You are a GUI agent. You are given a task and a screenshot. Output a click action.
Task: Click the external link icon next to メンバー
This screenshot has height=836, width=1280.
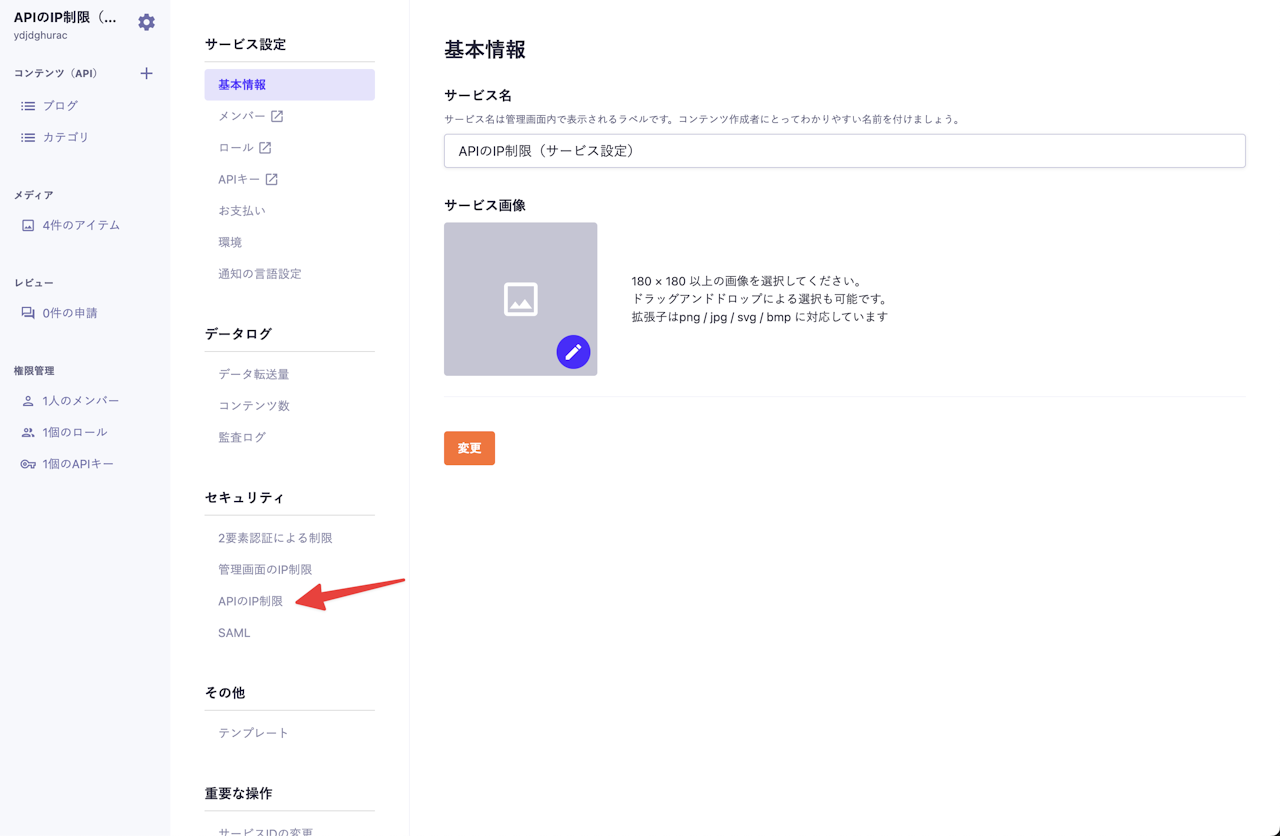click(x=277, y=116)
